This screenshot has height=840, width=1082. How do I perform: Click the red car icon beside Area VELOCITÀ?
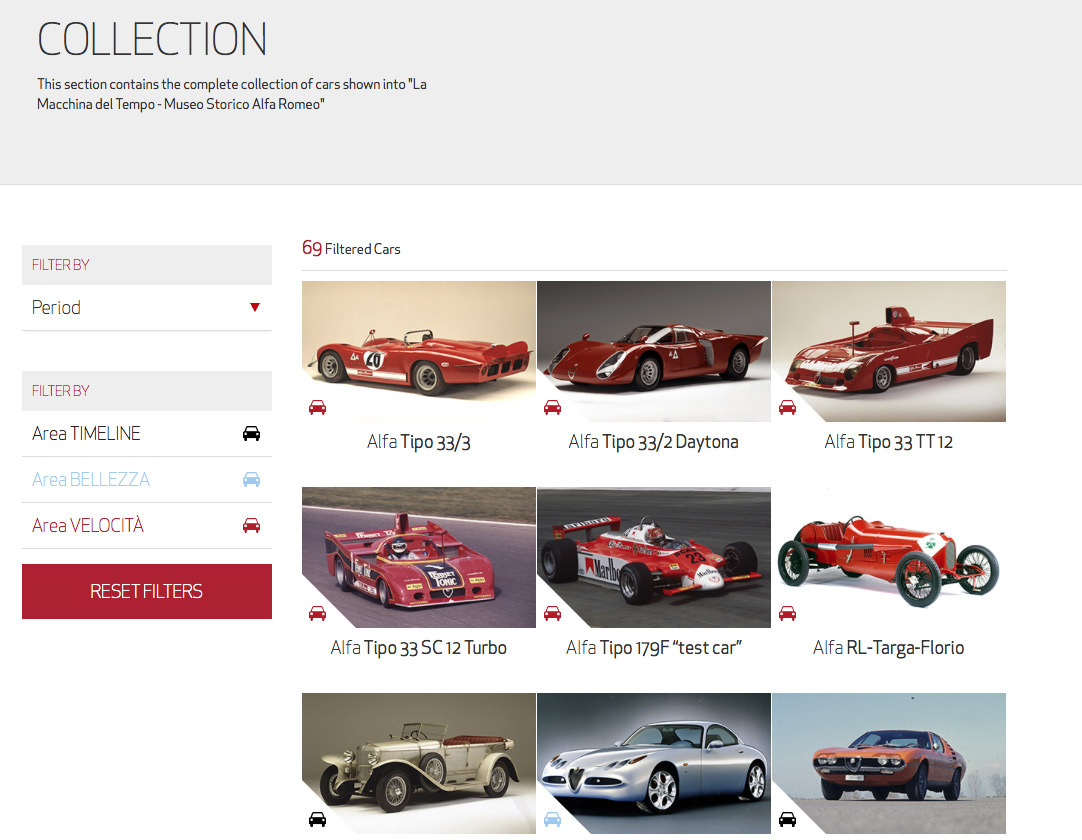pos(251,526)
